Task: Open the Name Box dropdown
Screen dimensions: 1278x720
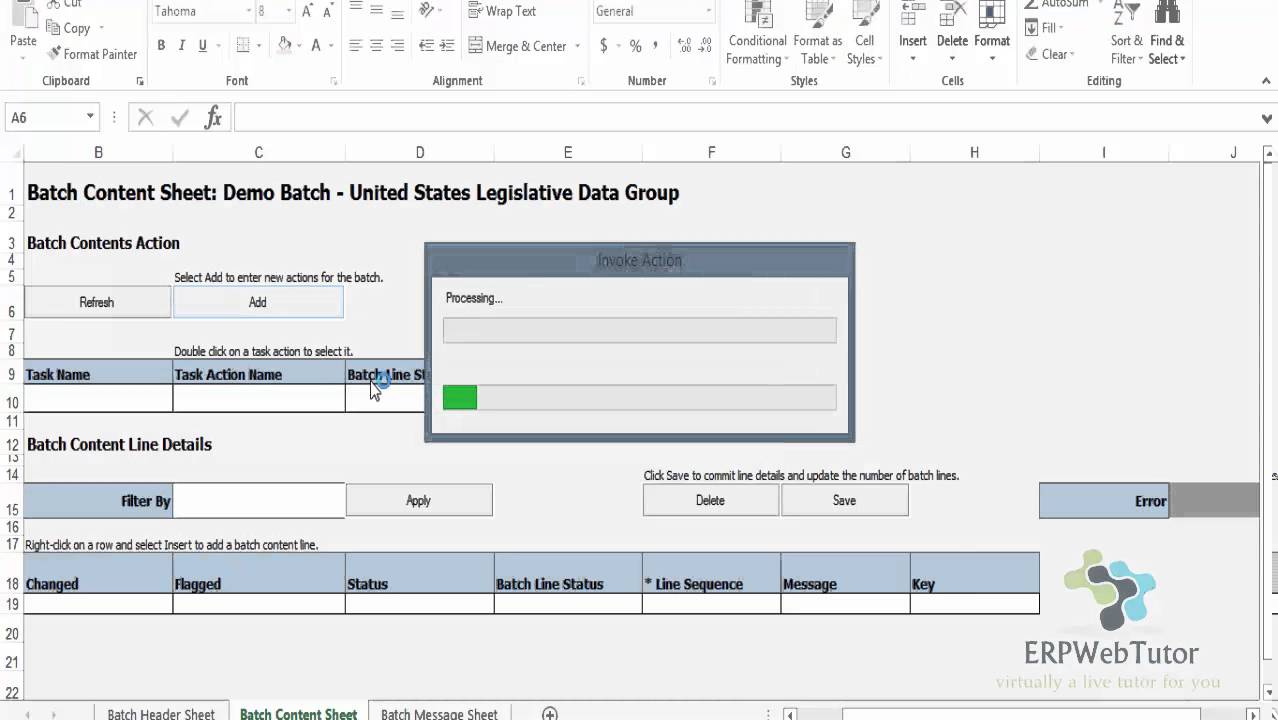Action: coord(90,118)
